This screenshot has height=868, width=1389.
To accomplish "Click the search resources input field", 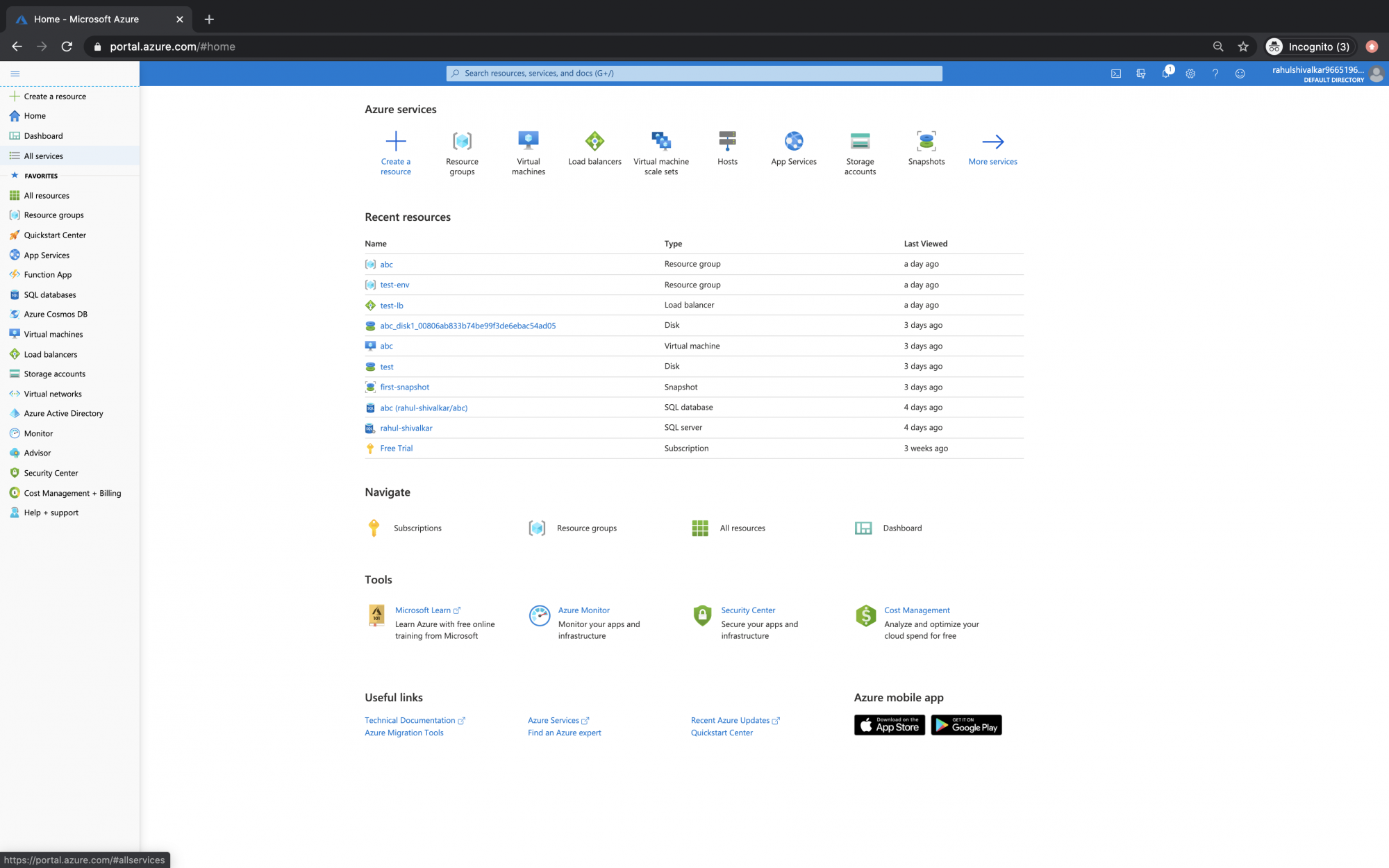I will [x=694, y=73].
